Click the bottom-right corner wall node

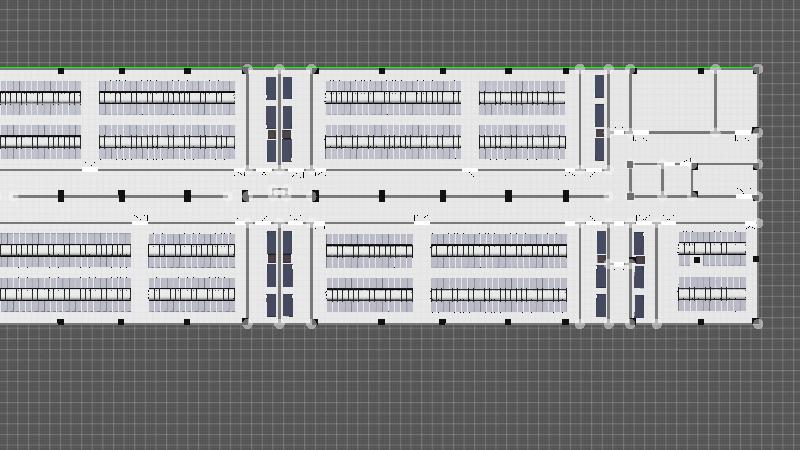click(757, 323)
